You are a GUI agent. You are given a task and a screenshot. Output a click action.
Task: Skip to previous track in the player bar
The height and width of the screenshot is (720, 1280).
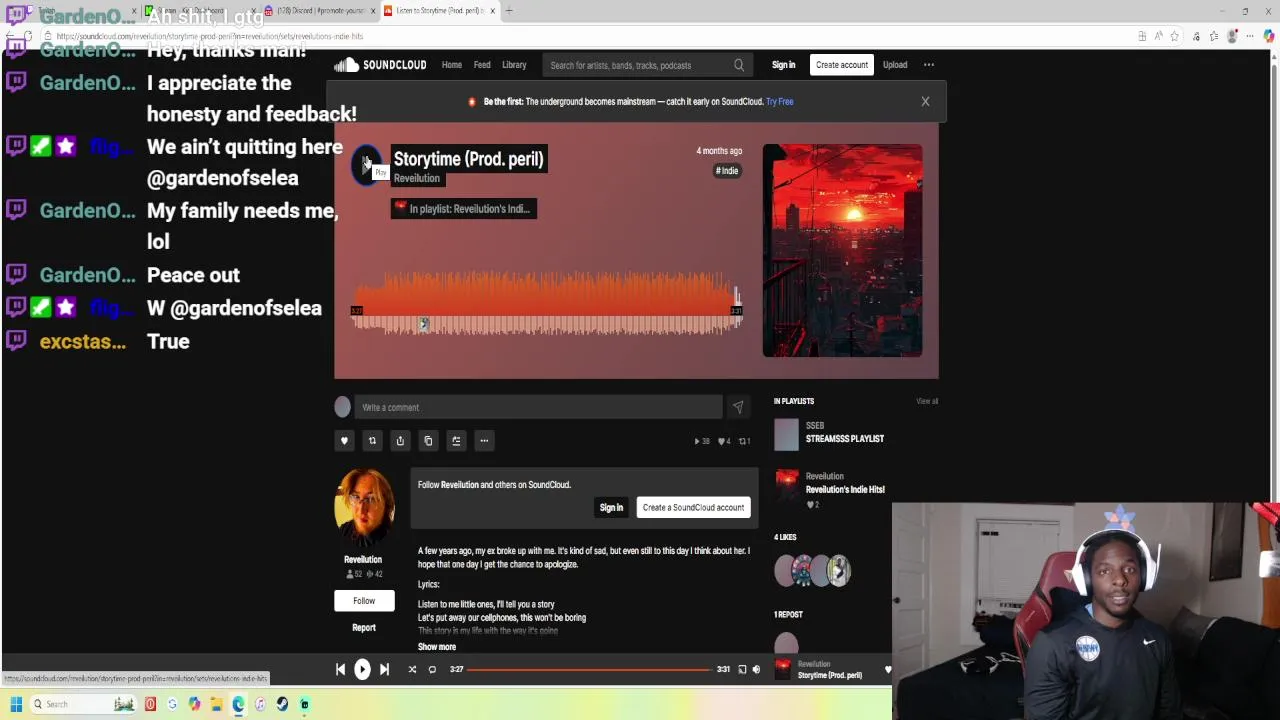(340, 670)
